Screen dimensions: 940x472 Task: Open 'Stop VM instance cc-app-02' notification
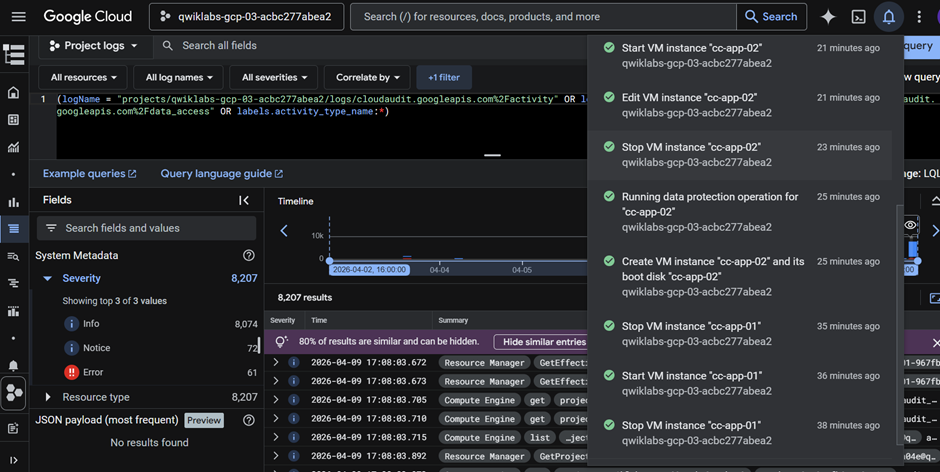click(691, 147)
